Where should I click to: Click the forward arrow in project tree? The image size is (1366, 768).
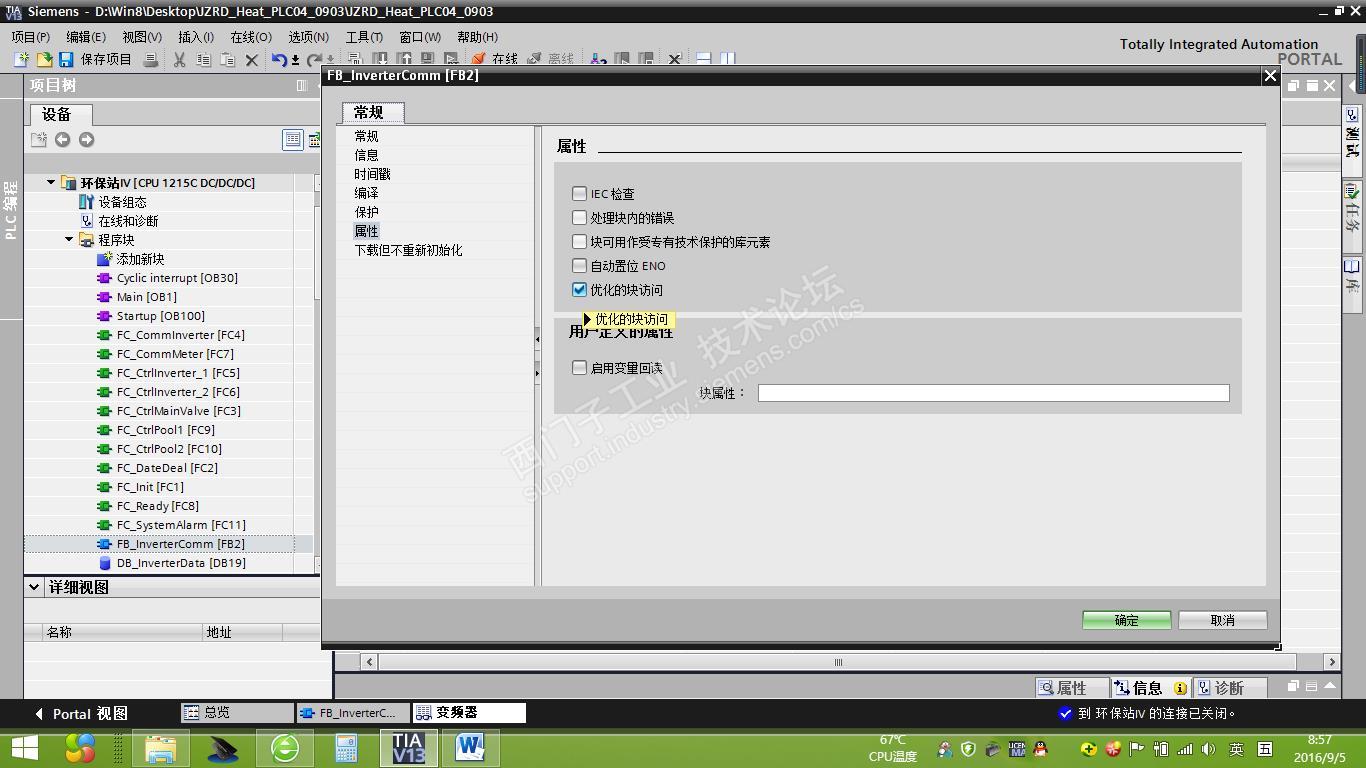[x=86, y=140]
